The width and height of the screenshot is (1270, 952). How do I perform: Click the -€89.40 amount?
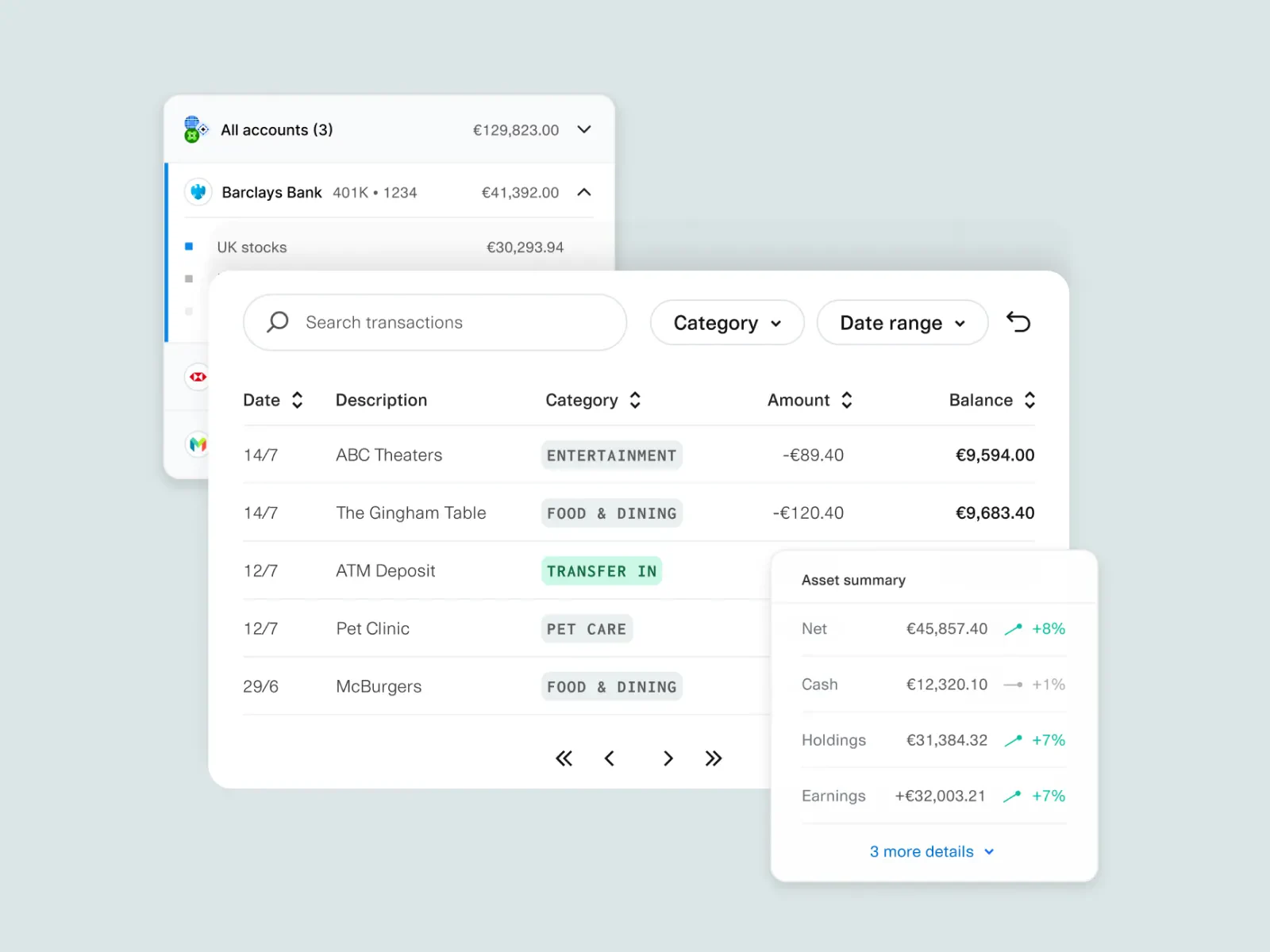tap(813, 455)
